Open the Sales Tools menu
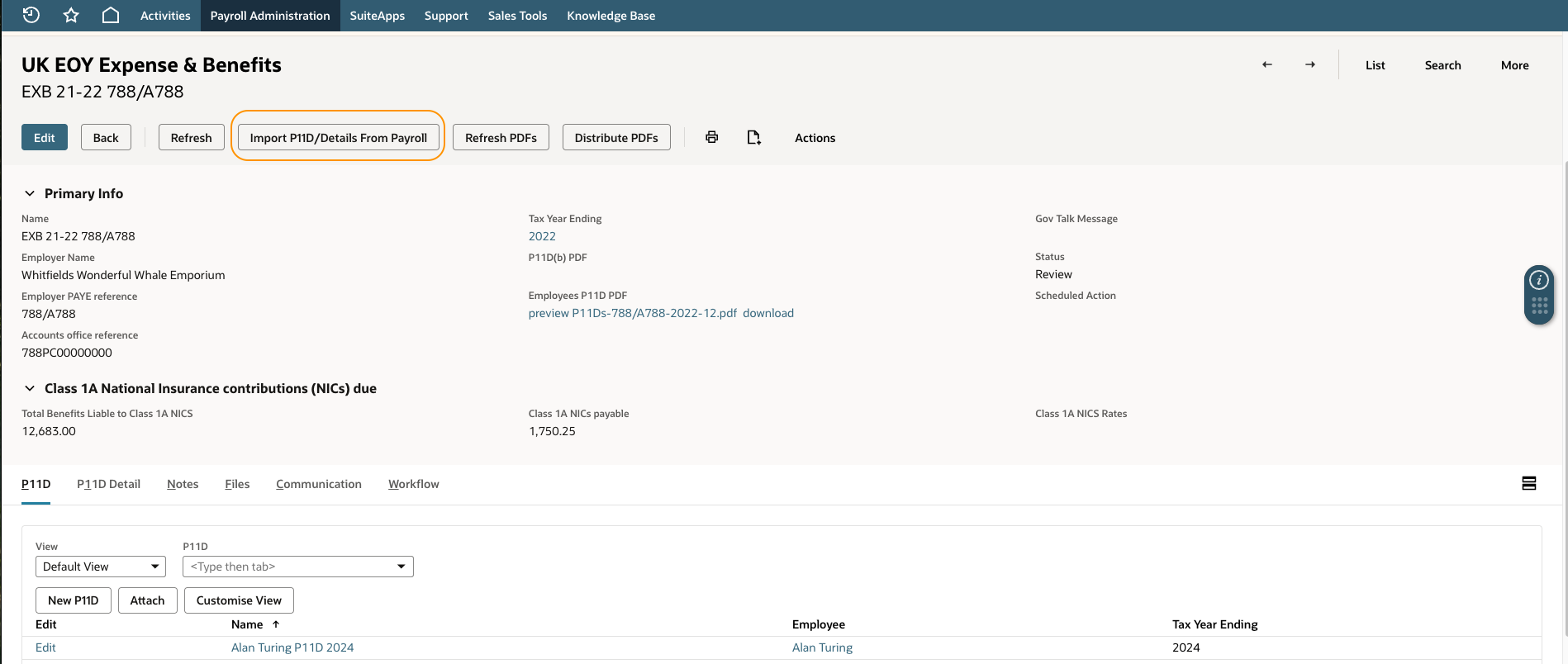This screenshot has height=664, width=1568. tap(517, 16)
